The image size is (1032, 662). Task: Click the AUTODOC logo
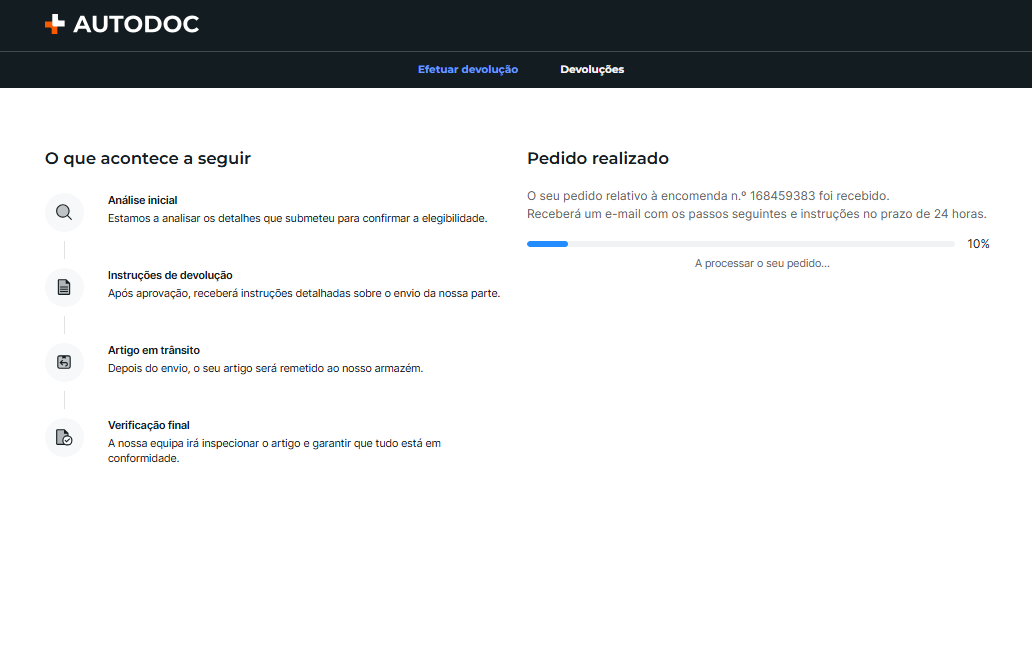(x=122, y=24)
